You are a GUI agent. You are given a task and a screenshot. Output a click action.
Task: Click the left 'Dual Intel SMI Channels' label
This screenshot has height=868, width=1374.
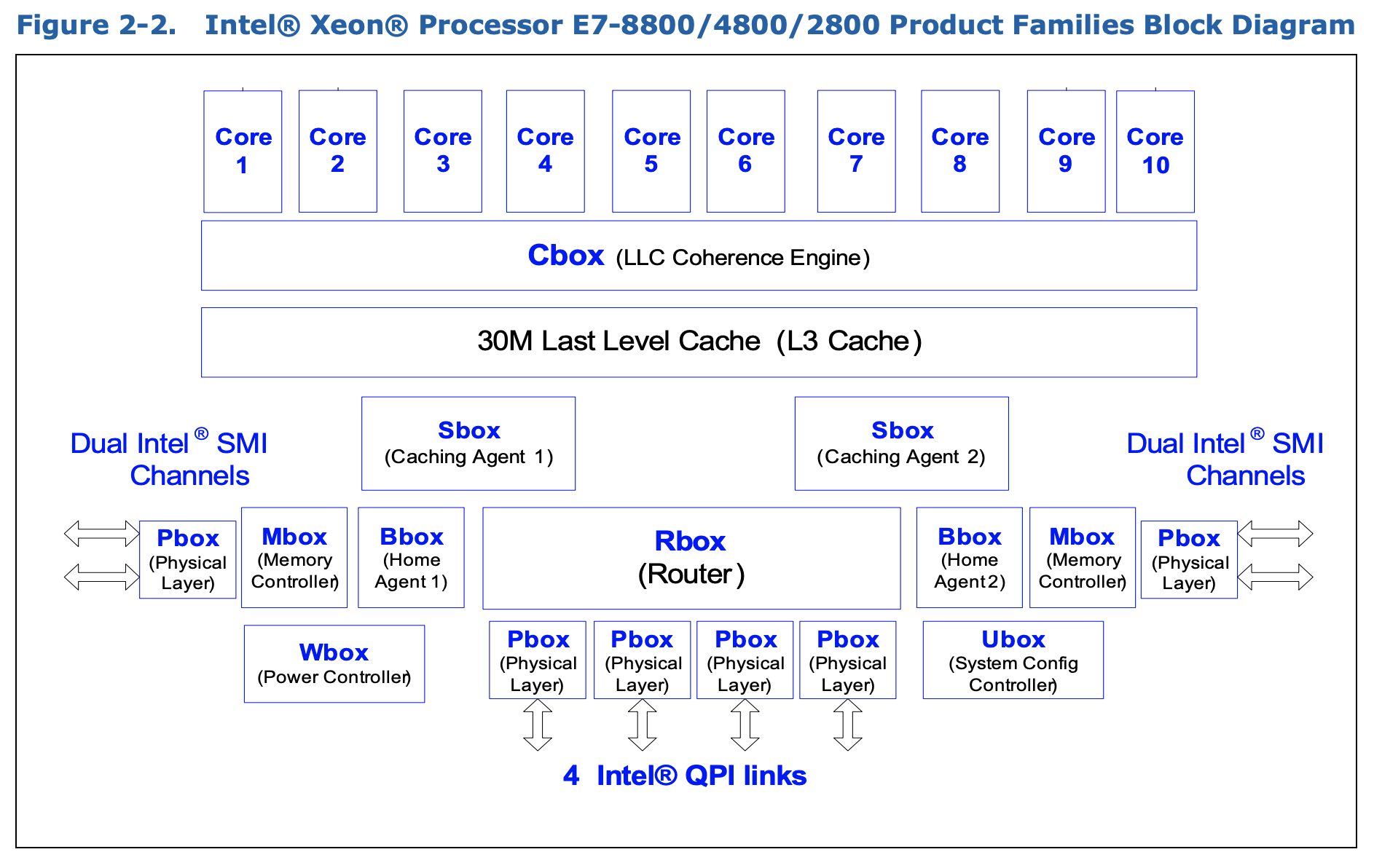click(x=169, y=459)
